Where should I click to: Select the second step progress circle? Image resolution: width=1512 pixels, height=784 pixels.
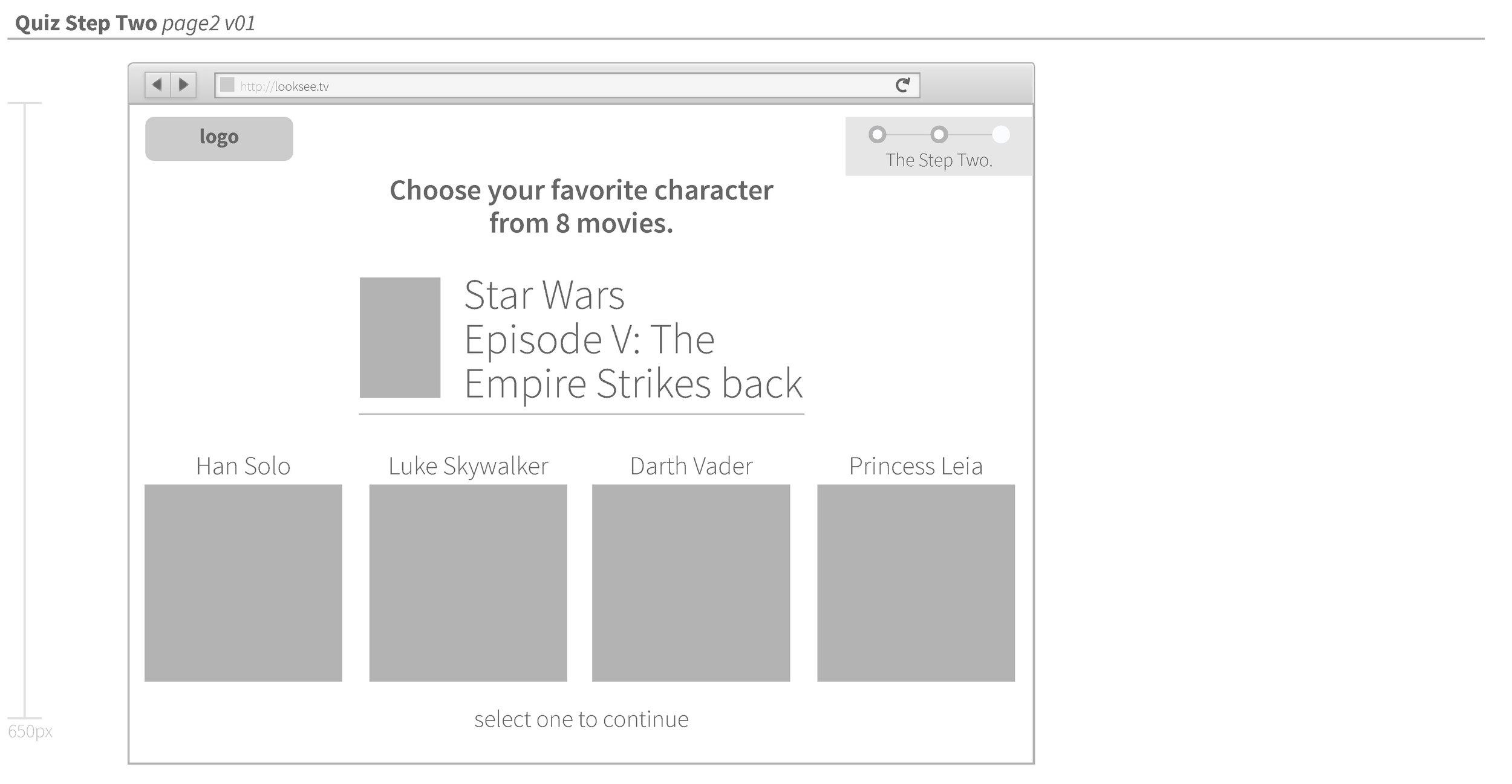click(939, 134)
